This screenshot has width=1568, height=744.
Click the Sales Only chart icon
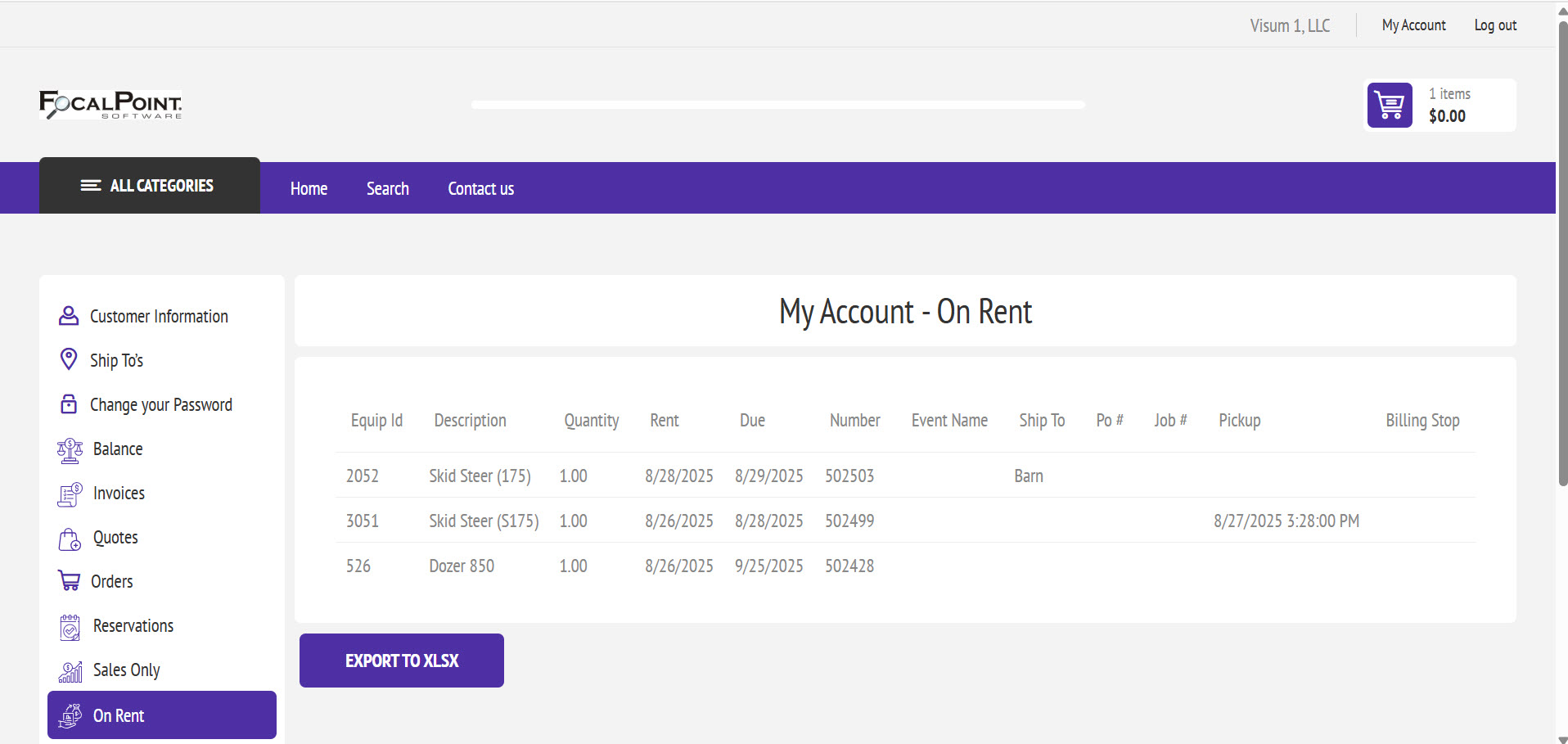[x=70, y=671]
